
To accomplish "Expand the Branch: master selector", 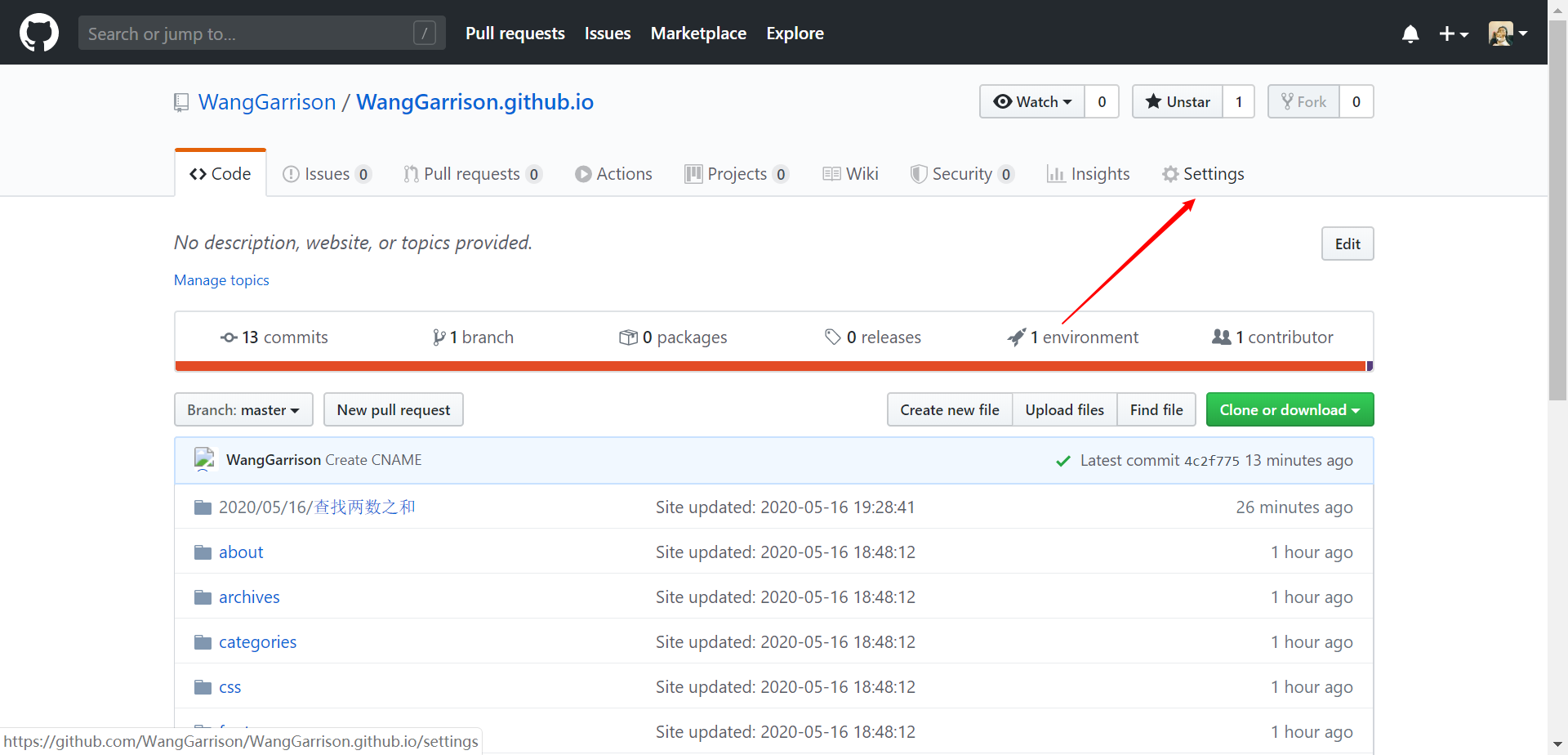I will coord(243,409).
